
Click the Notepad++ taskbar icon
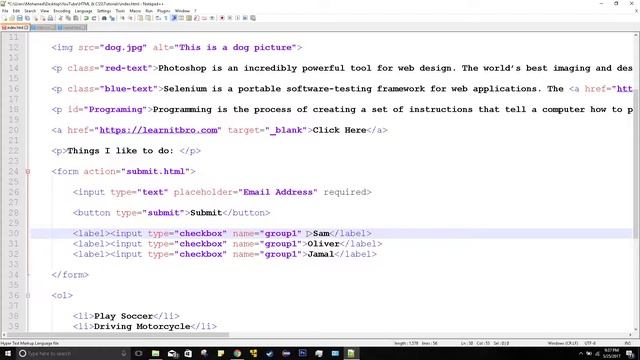pos(351,353)
